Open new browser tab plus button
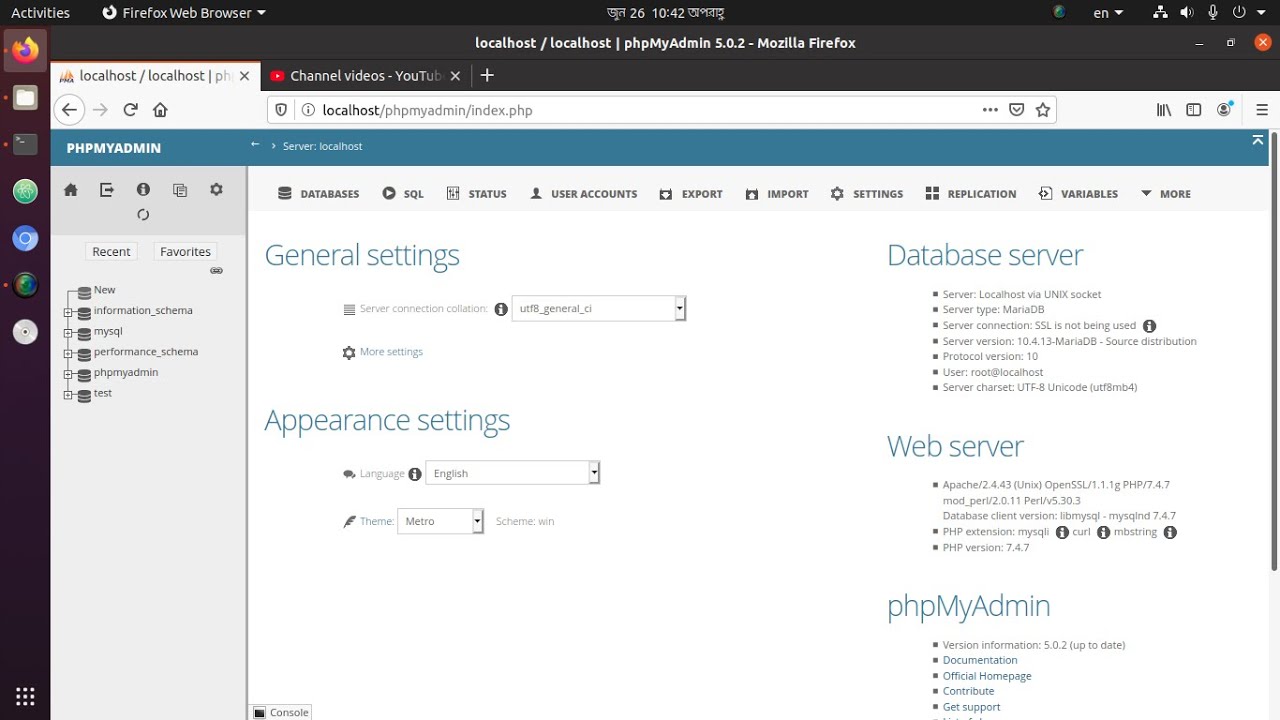The width and height of the screenshot is (1280, 720). coord(487,76)
